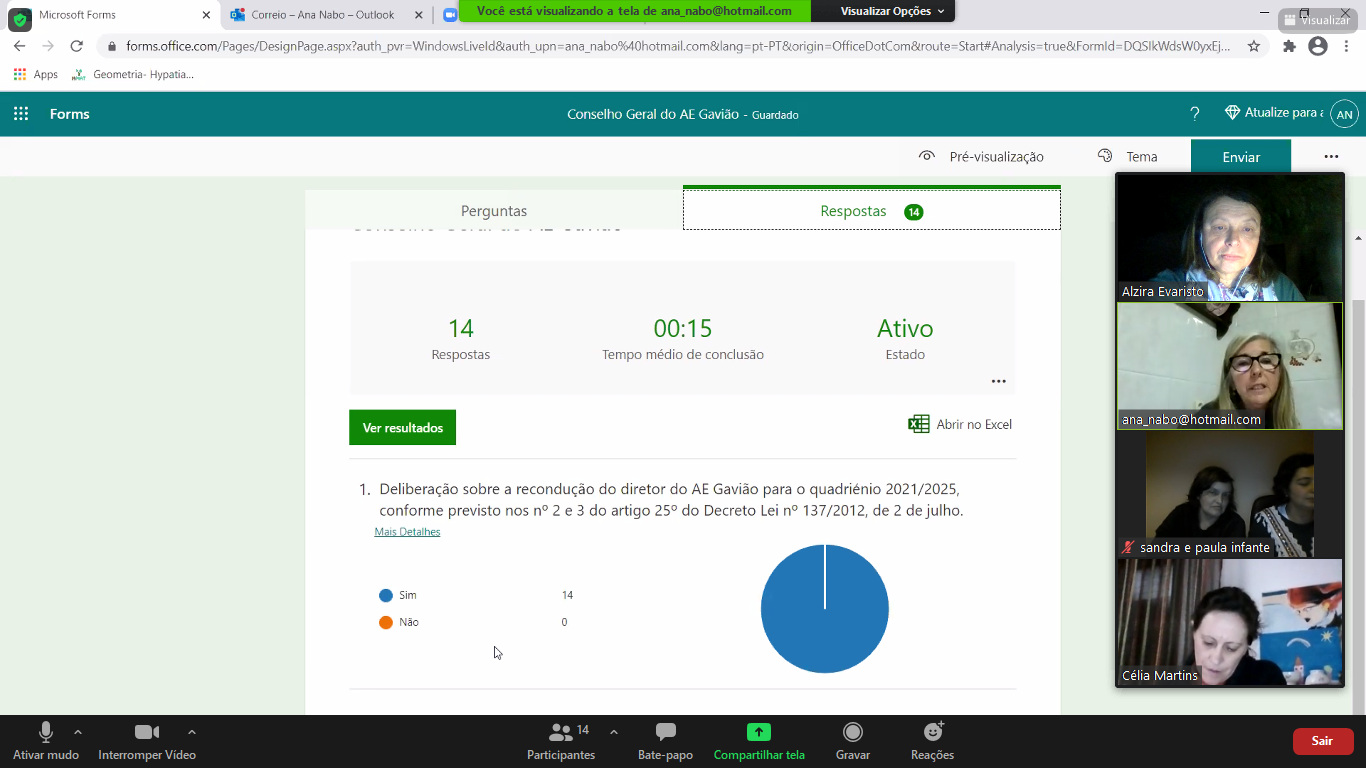This screenshot has height=768, width=1366.
Task: Expand the video options arrow beside Interromper Vídeo
Action: pyautogui.click(x=192, y=731)
